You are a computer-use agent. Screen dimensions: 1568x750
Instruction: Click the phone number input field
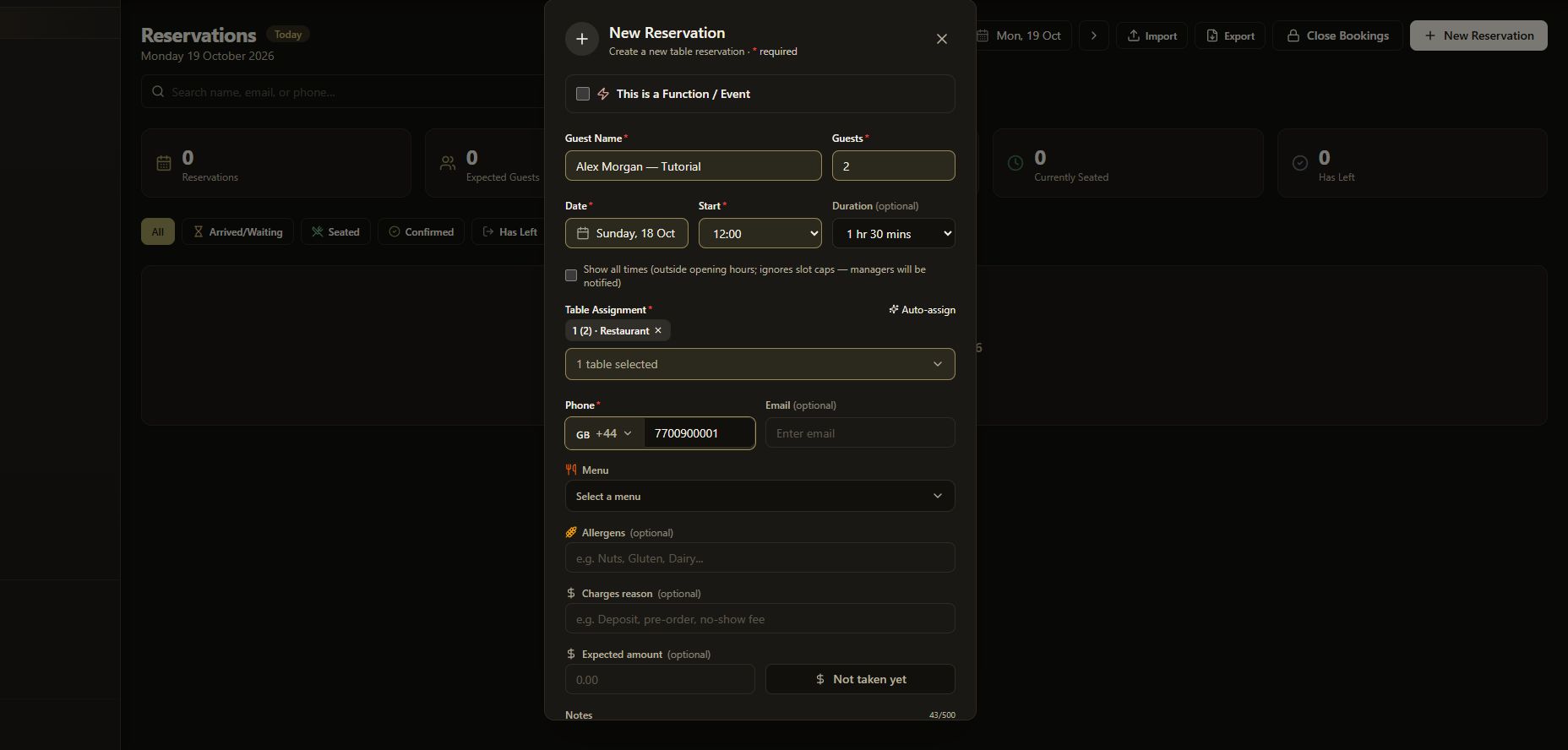(x=699, y=433)
